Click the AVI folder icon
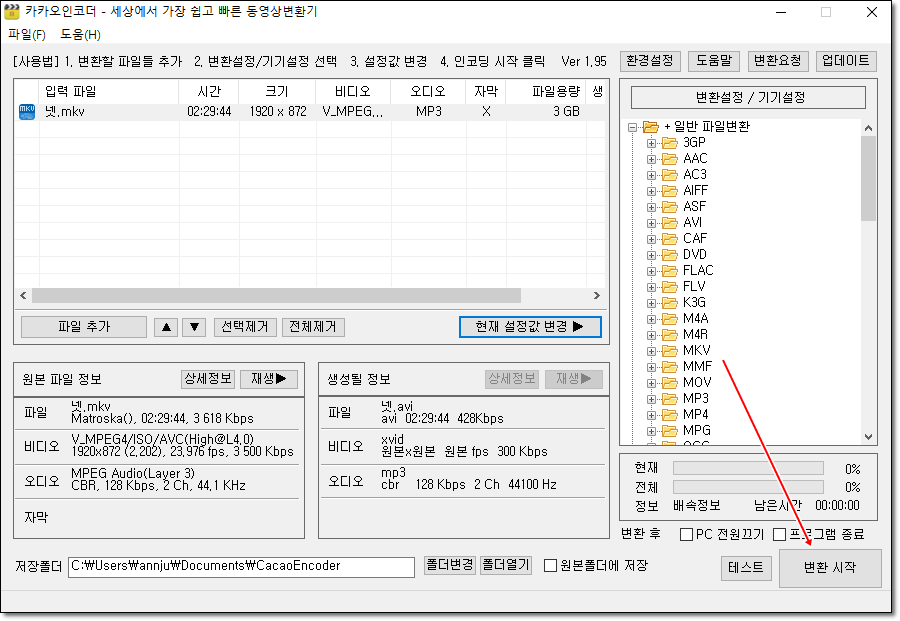The height and width of the screenshot is (621, 900). click(x=669, y=223)
